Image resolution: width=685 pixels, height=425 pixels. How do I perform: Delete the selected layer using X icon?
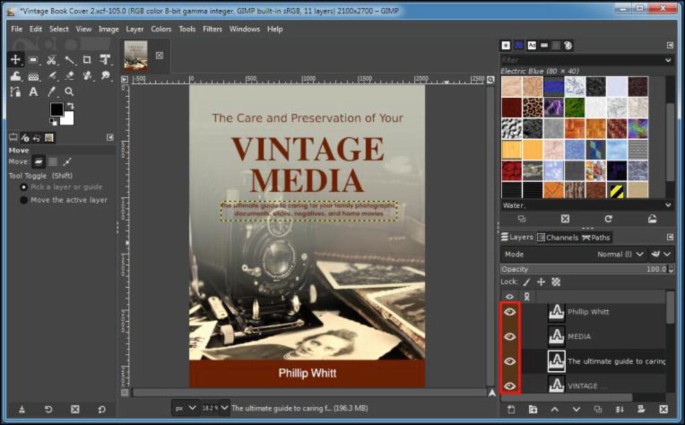(x=662, y=409)
